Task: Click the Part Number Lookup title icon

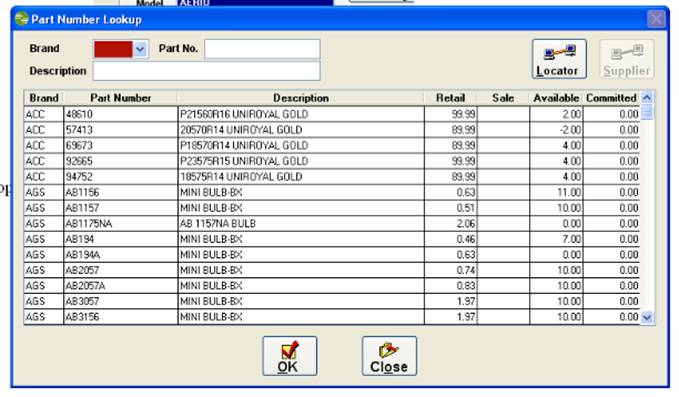Action: [x=21, y=19]
